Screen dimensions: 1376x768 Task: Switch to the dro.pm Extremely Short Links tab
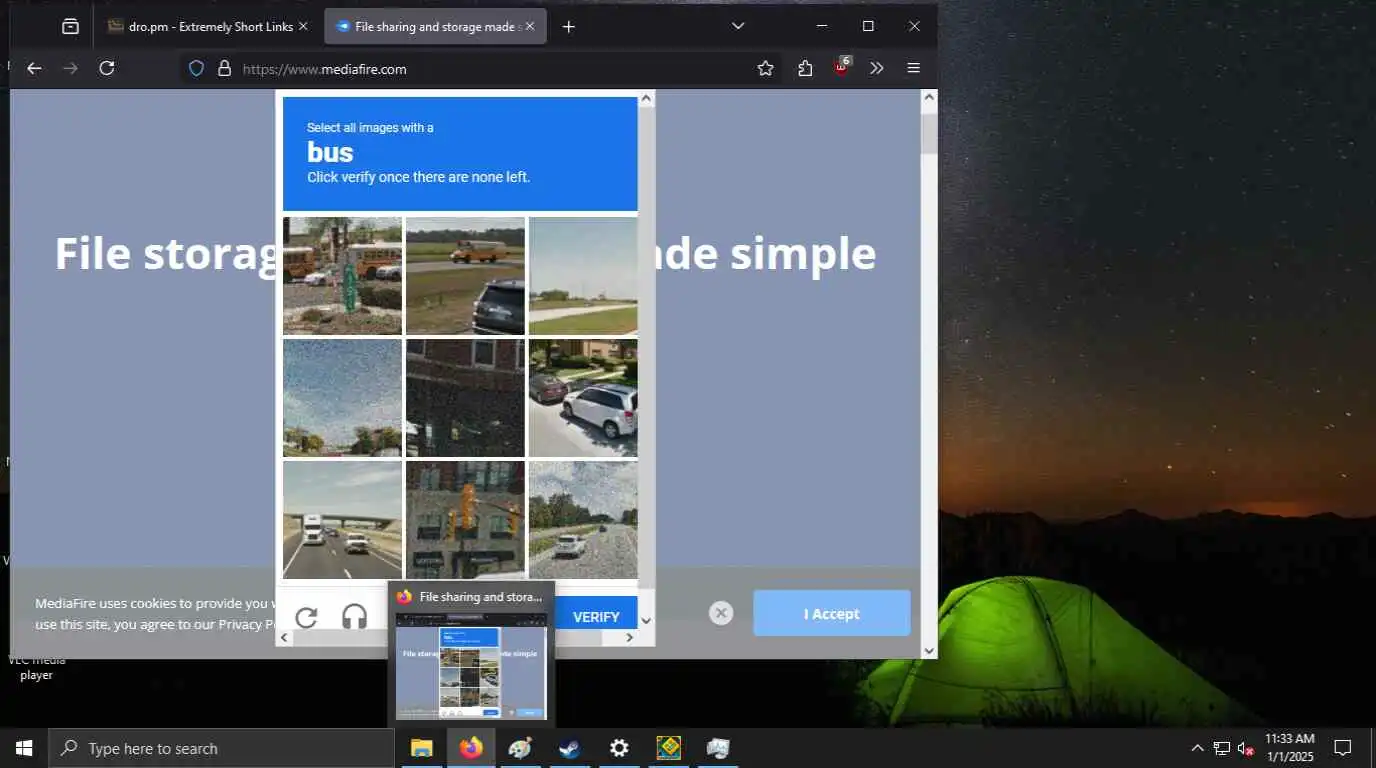(x=209, y=27)
